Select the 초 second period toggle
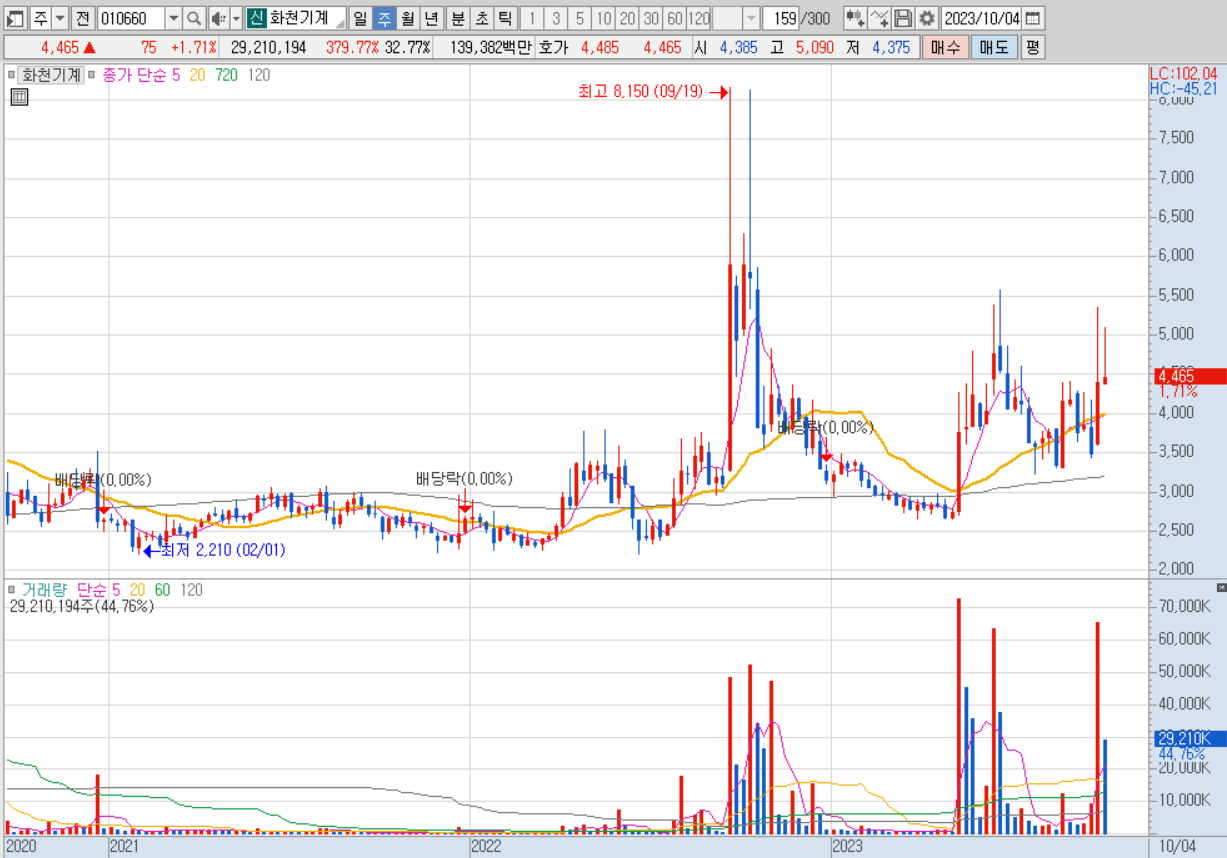This screenshot has height=858, width=1227. pyautogui.click(x=482, y=18)
